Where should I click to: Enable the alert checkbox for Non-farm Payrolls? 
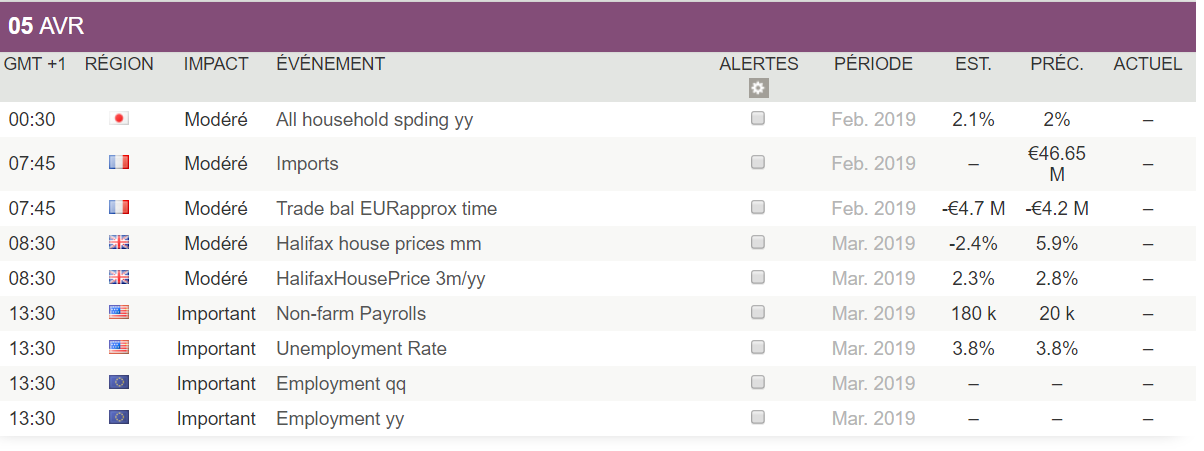758,312
